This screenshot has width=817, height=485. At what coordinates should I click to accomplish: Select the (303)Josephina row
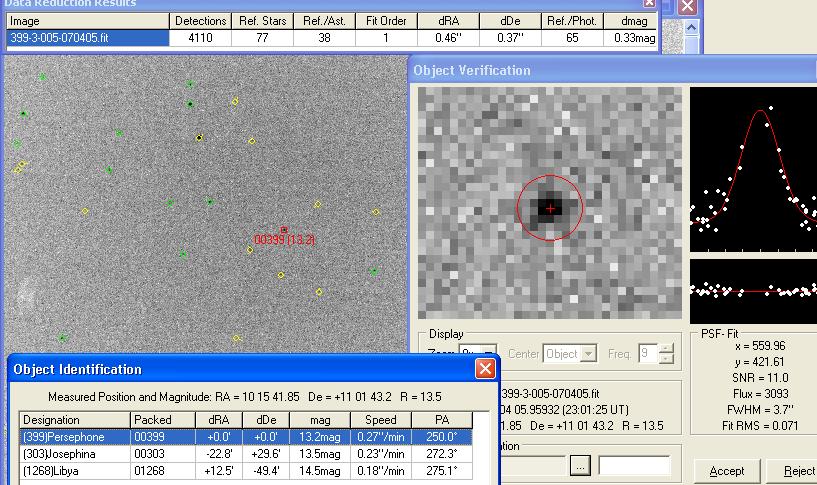(x=246, y=454)
